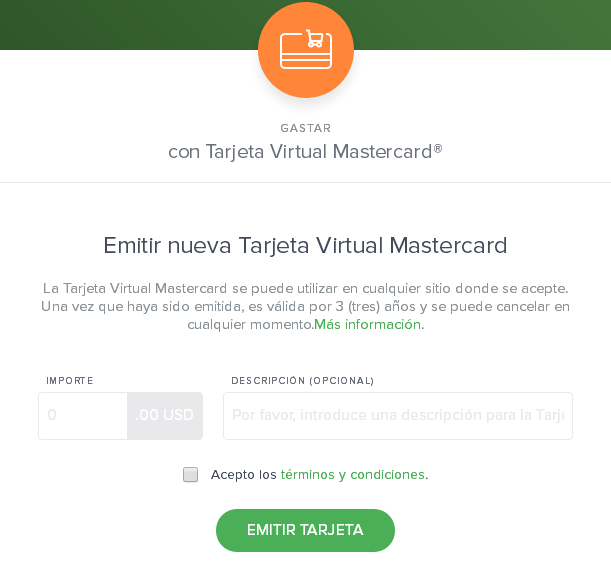The height and width of the screenshot is (561, 611).
Task: Click the orange virtual card icon
Action: [x=306, y=50]
